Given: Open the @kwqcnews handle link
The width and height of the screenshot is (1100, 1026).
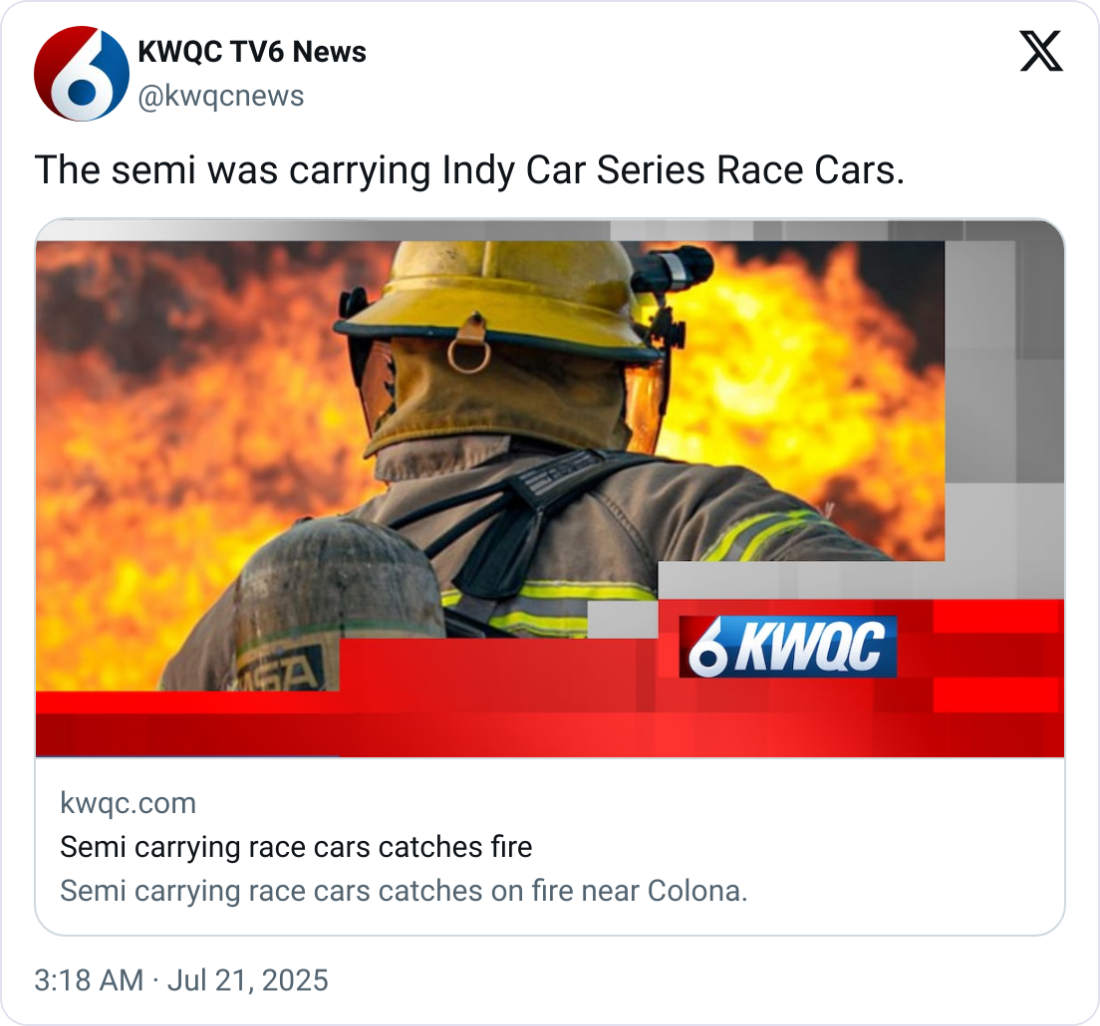Looking at the screenshot, I should 220,96.
